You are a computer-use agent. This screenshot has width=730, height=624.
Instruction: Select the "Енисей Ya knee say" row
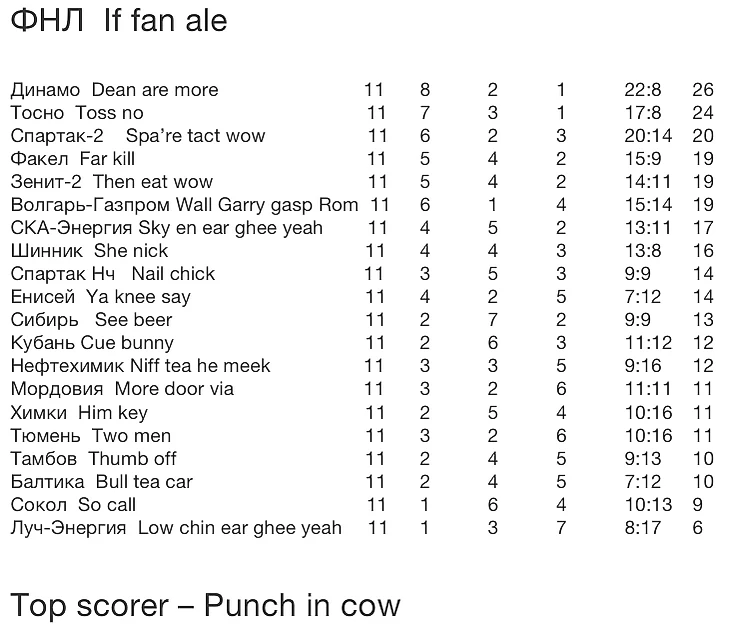pos(100,297)
